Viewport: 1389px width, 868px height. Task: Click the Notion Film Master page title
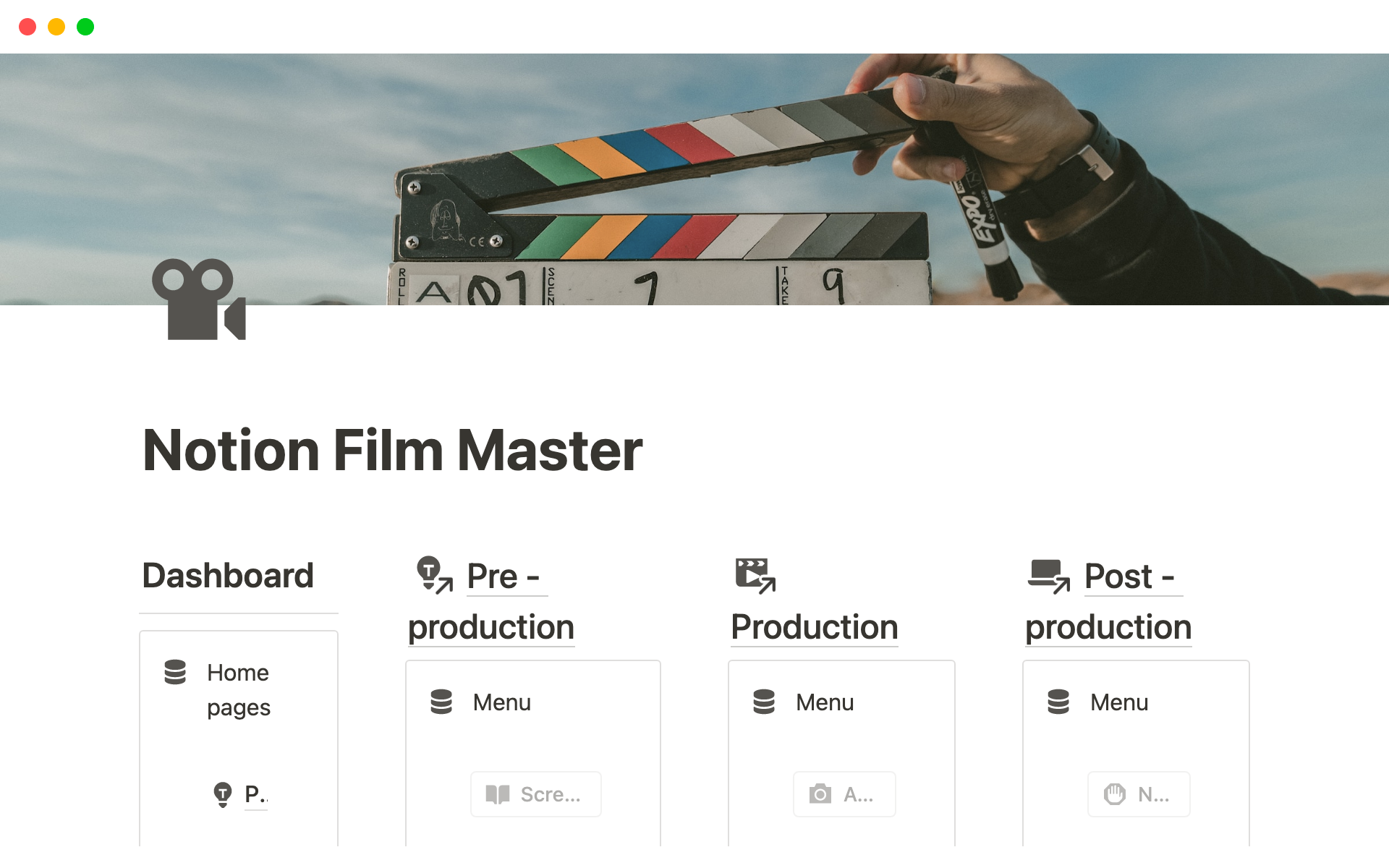(392, 451)
